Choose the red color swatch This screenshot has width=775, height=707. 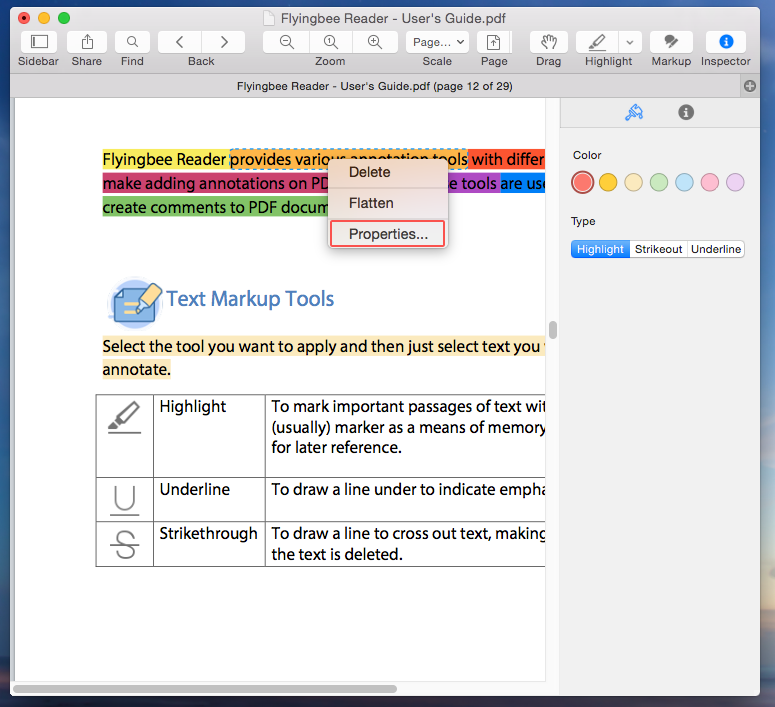click(x=582, y=182)
